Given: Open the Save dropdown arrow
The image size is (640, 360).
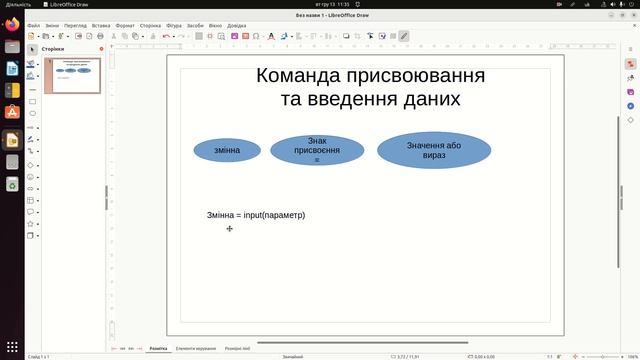Looking at the screenshot, I should tap(68, 36).
